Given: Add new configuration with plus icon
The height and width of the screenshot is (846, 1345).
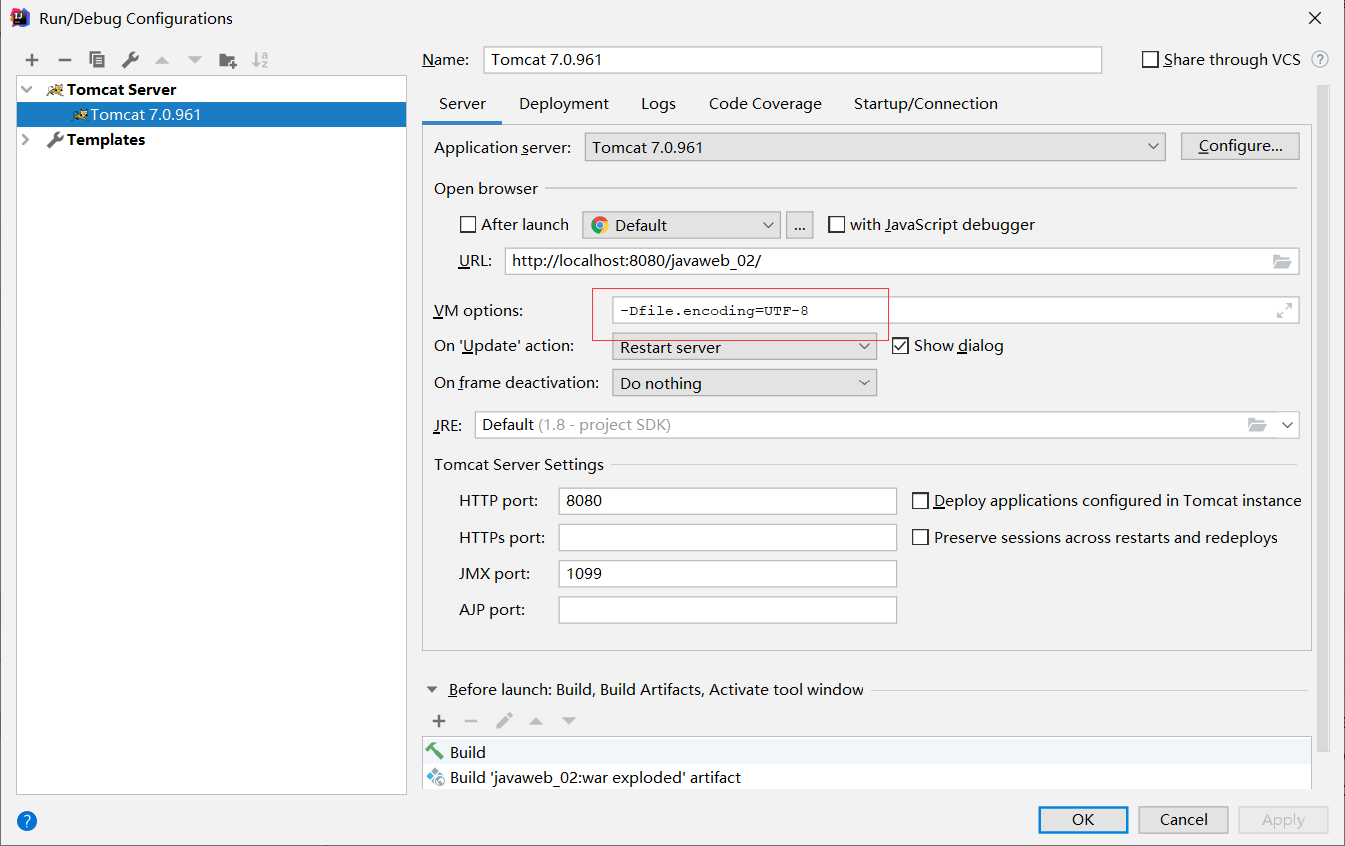Looking at the screenshot, I should point(32,60).
